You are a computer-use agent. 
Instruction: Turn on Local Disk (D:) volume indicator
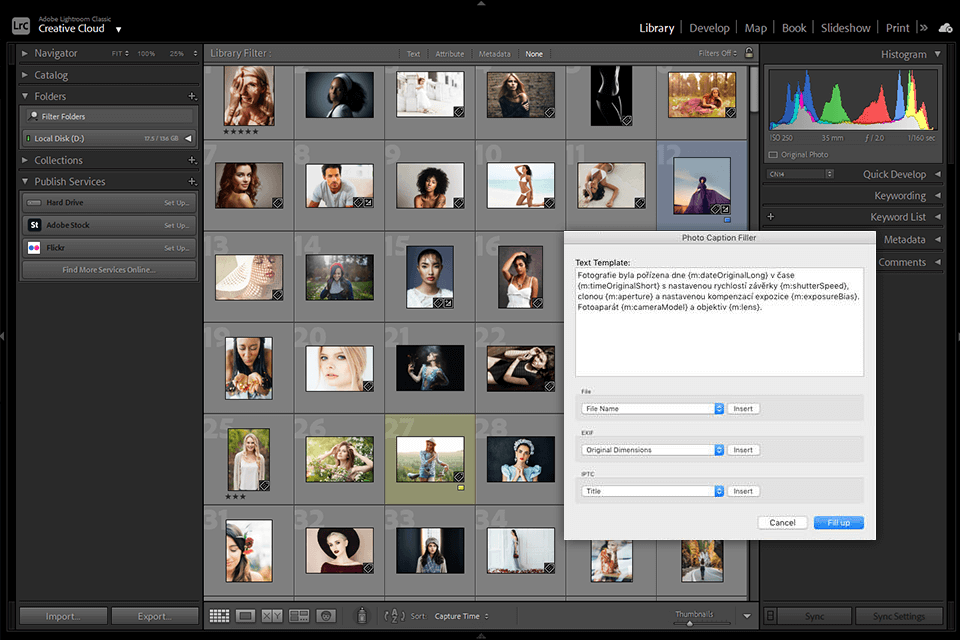28,138
